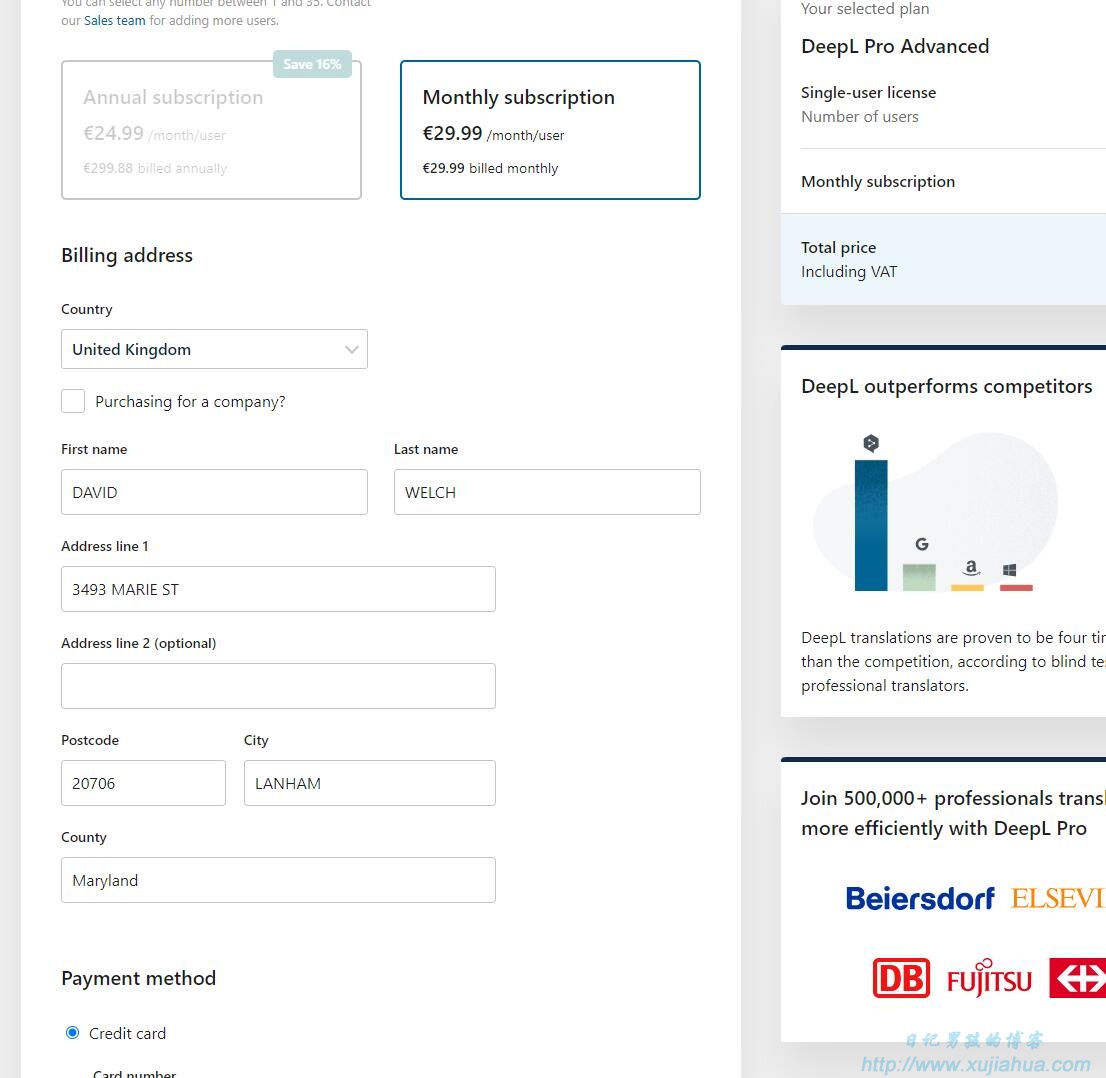Focus the empty Address line 2 field
The height and width of the screenshot is (1078, 1106).
[x=279, y=686]
